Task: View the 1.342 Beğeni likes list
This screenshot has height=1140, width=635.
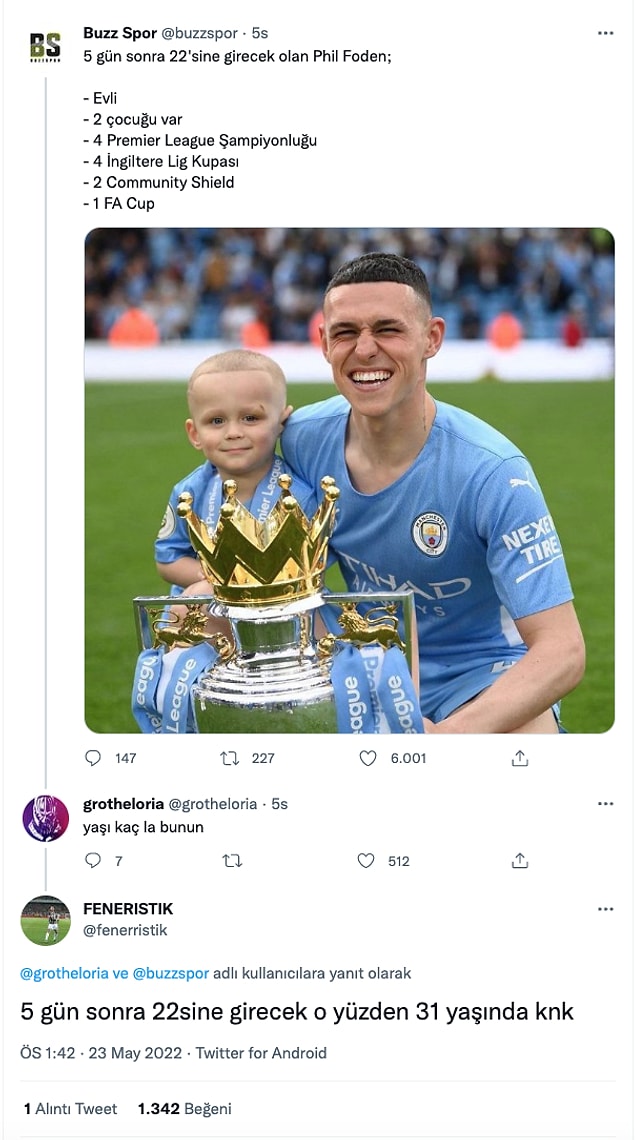Action: [x=185, y=1109]
